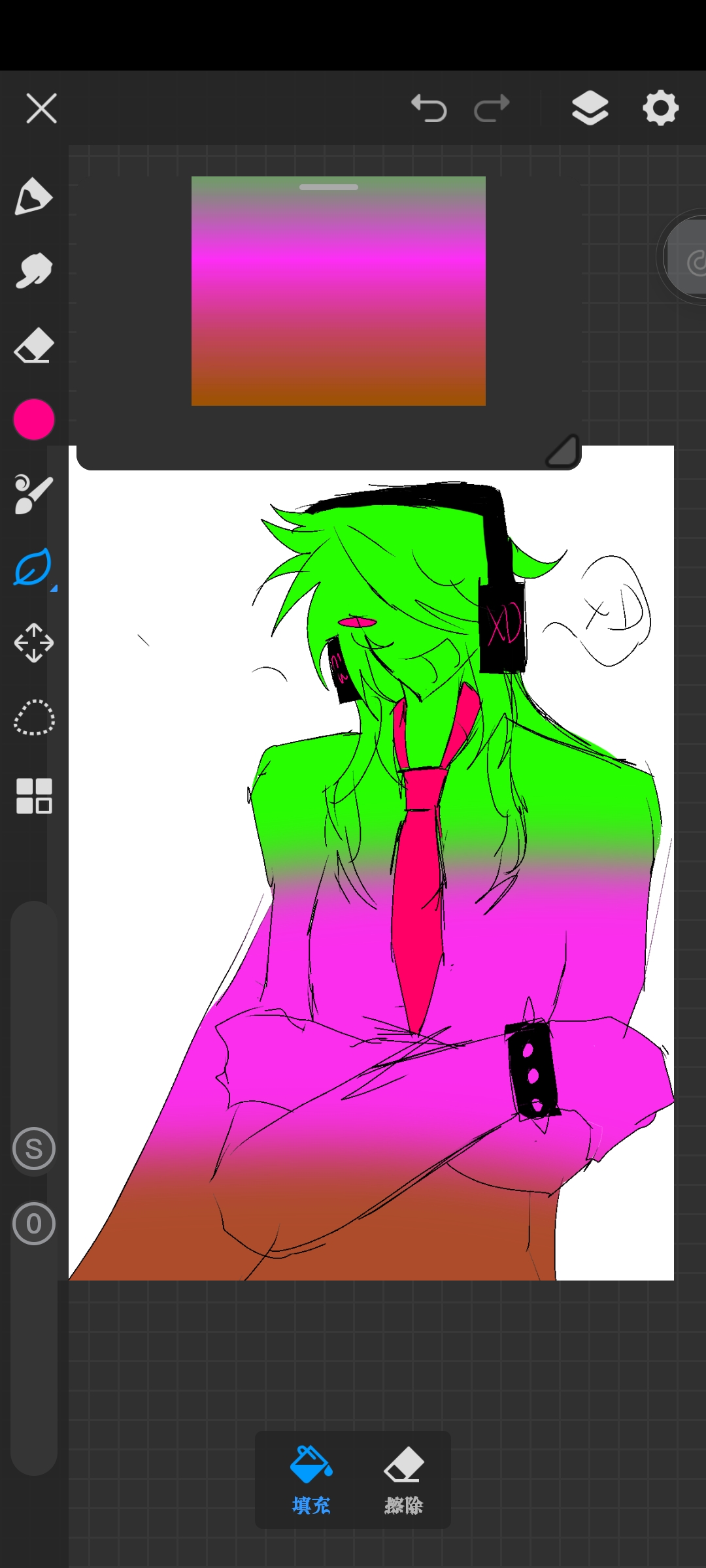Activate the move transform tool

tap(33, 643)
